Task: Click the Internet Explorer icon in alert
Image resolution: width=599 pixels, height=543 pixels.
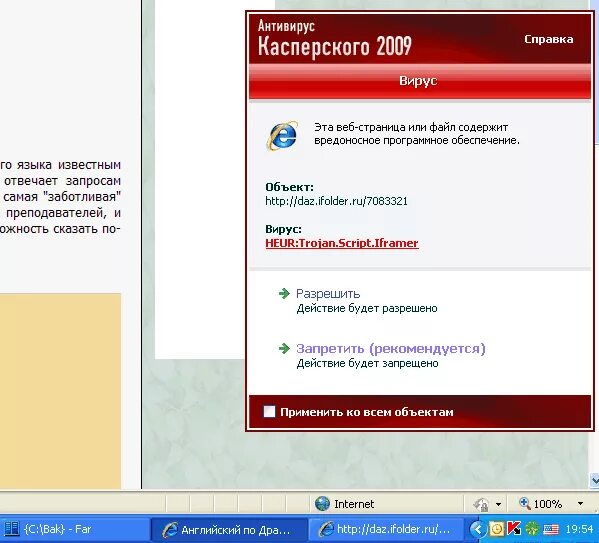Action: 282,136
